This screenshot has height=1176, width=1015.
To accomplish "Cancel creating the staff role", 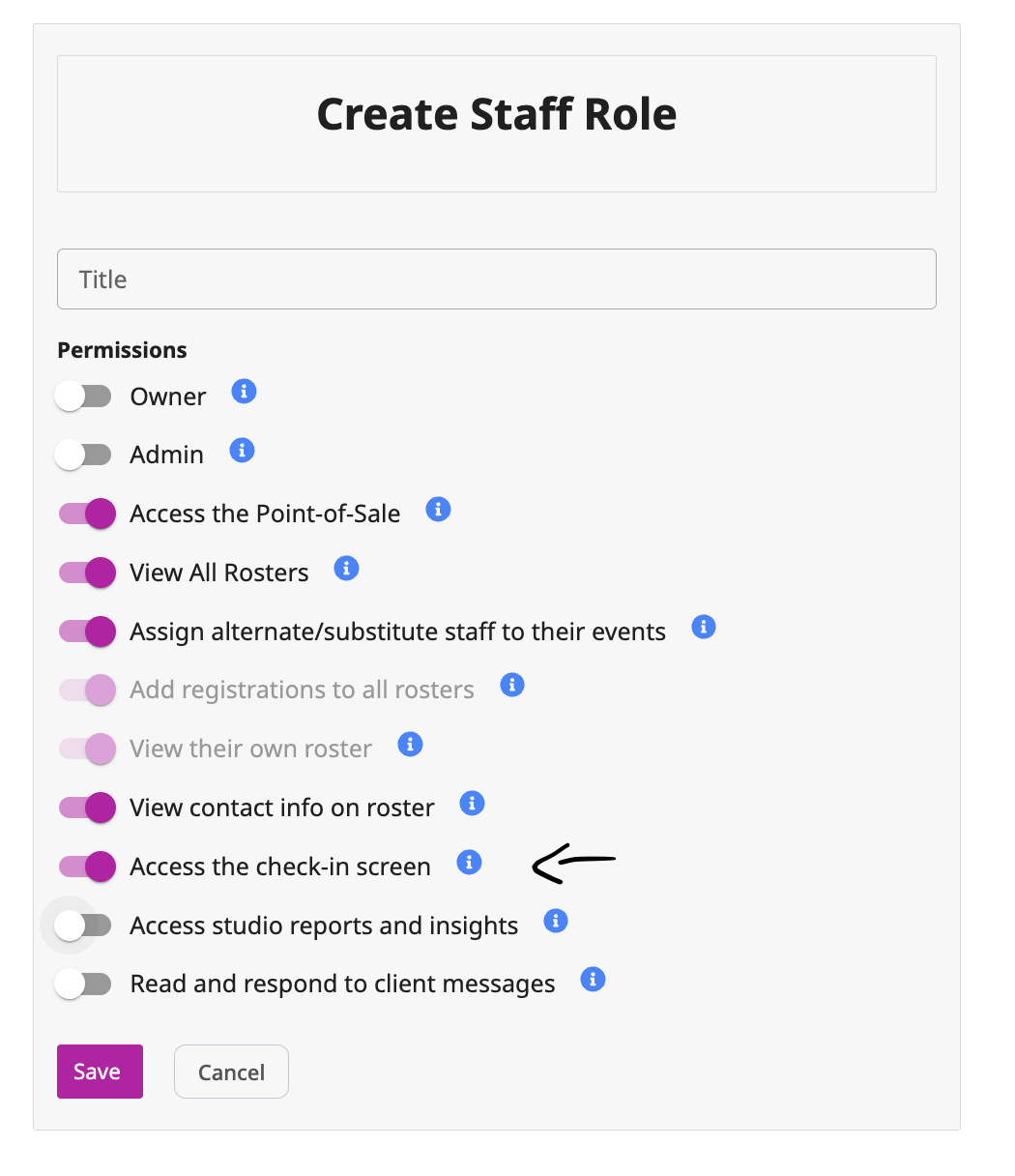I will pos(231,1072).
